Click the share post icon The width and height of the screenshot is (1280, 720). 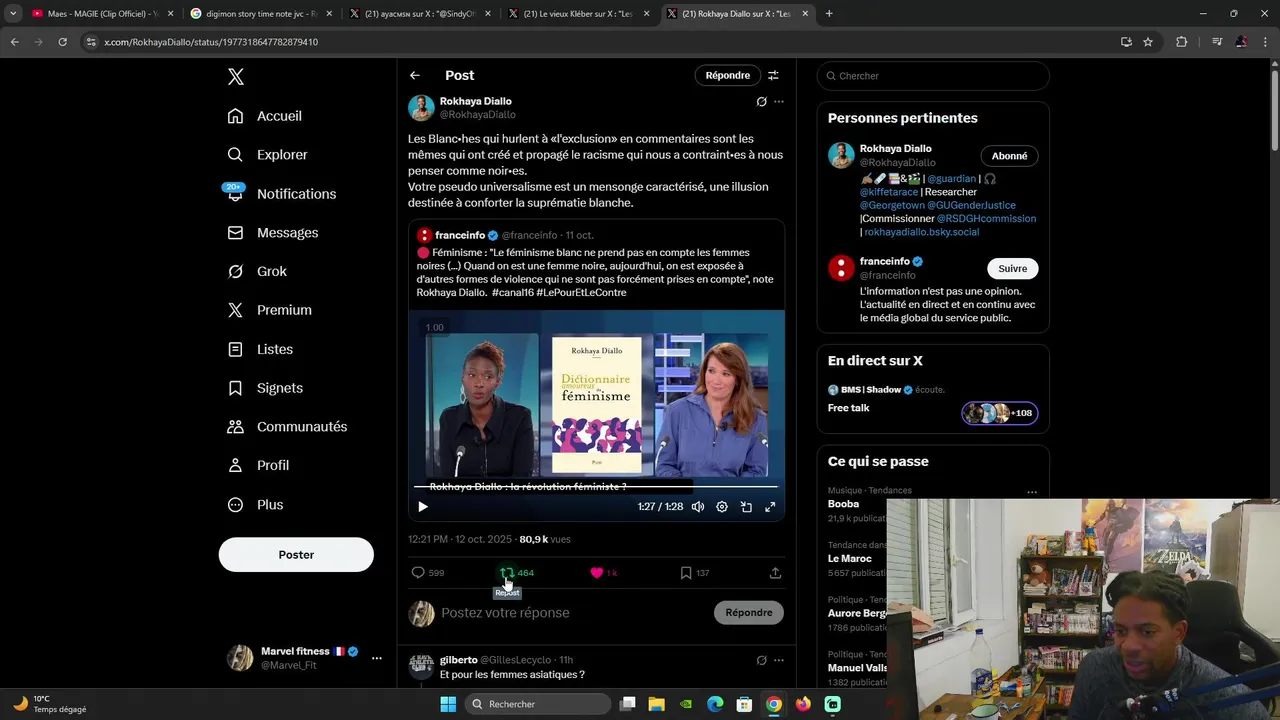775,573
